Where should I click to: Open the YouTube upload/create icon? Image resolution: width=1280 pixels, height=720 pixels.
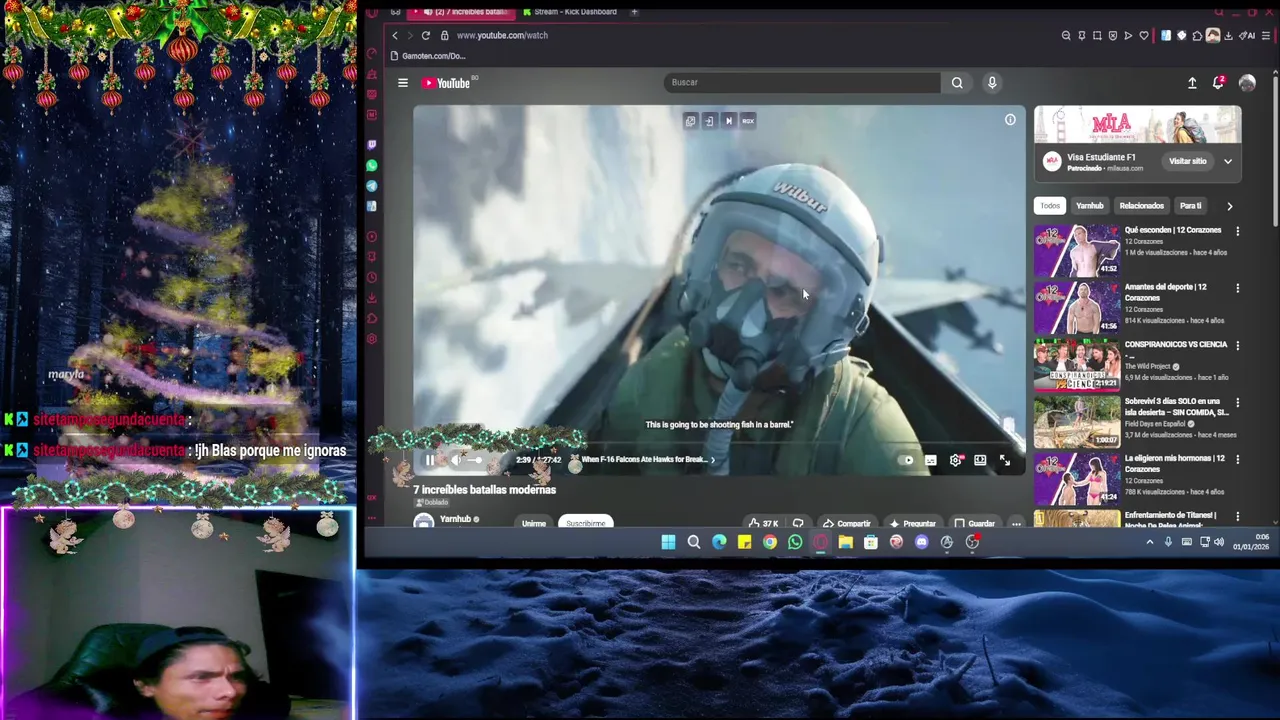click(x=1192, y=83)
